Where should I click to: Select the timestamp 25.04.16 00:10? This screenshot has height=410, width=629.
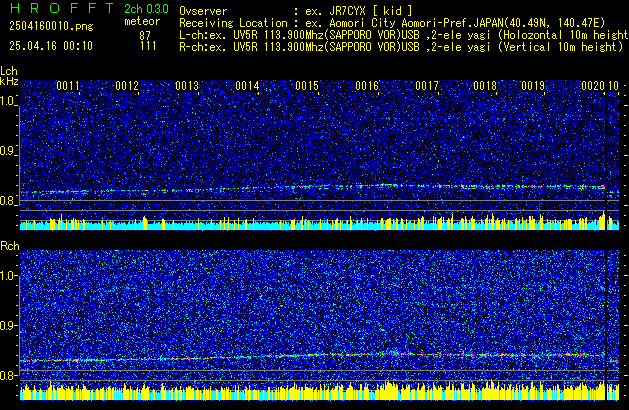(51, 46)
